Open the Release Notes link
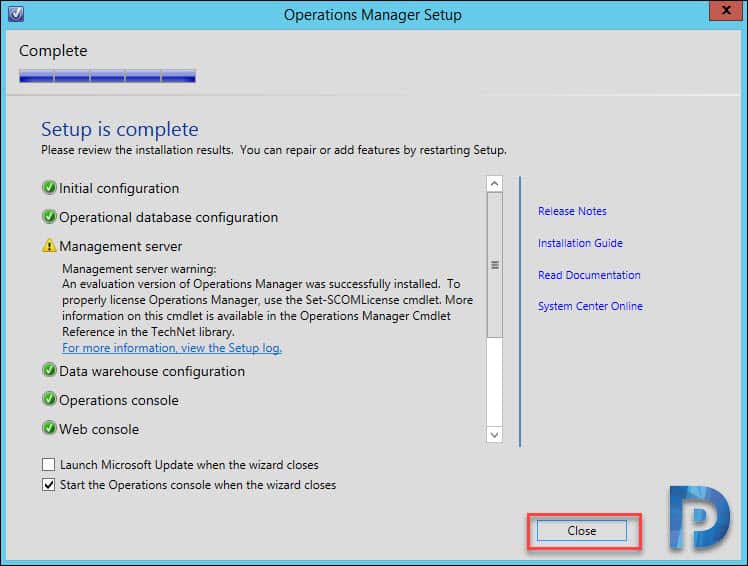Image resolution: width=748 pixels, height=566 pixels. 572,211
